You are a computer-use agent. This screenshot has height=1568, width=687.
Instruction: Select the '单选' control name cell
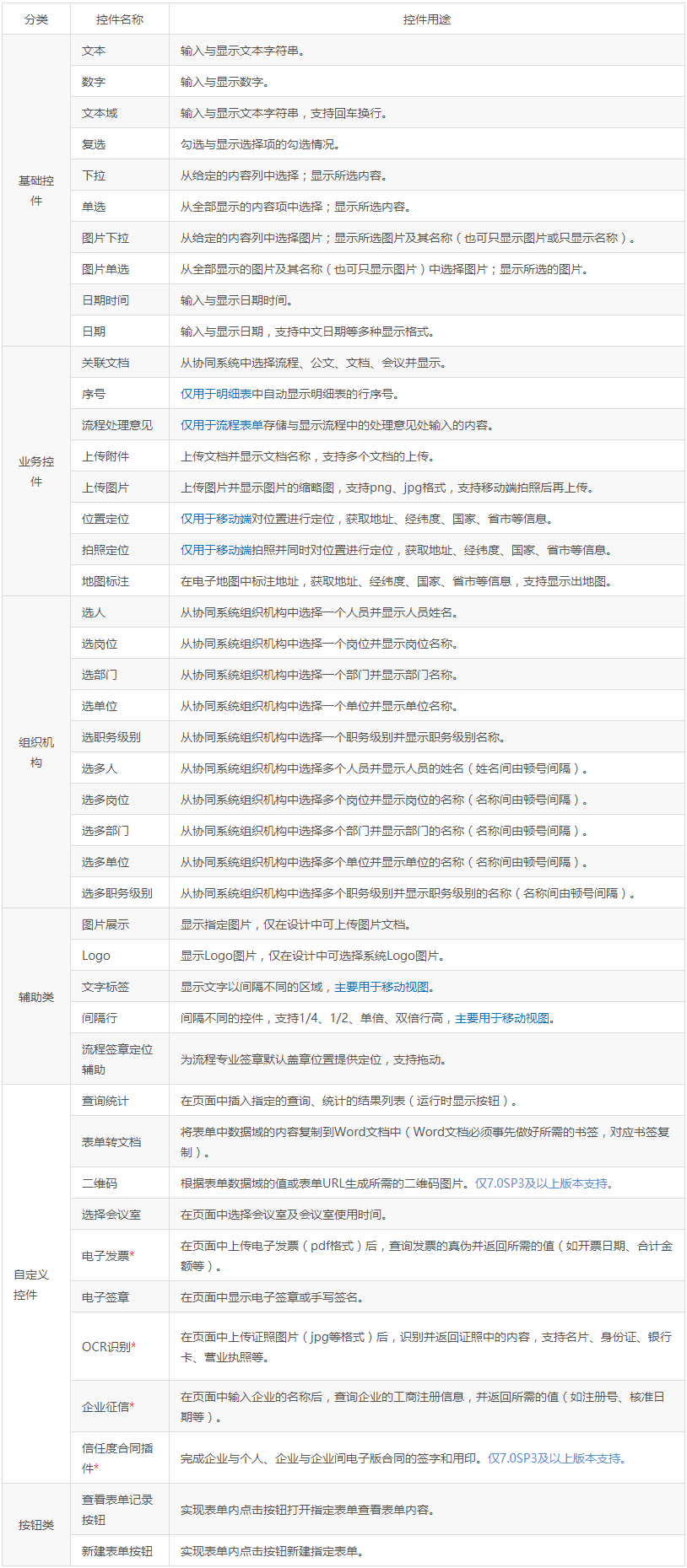pyautogui.click(x=120, y=207)
